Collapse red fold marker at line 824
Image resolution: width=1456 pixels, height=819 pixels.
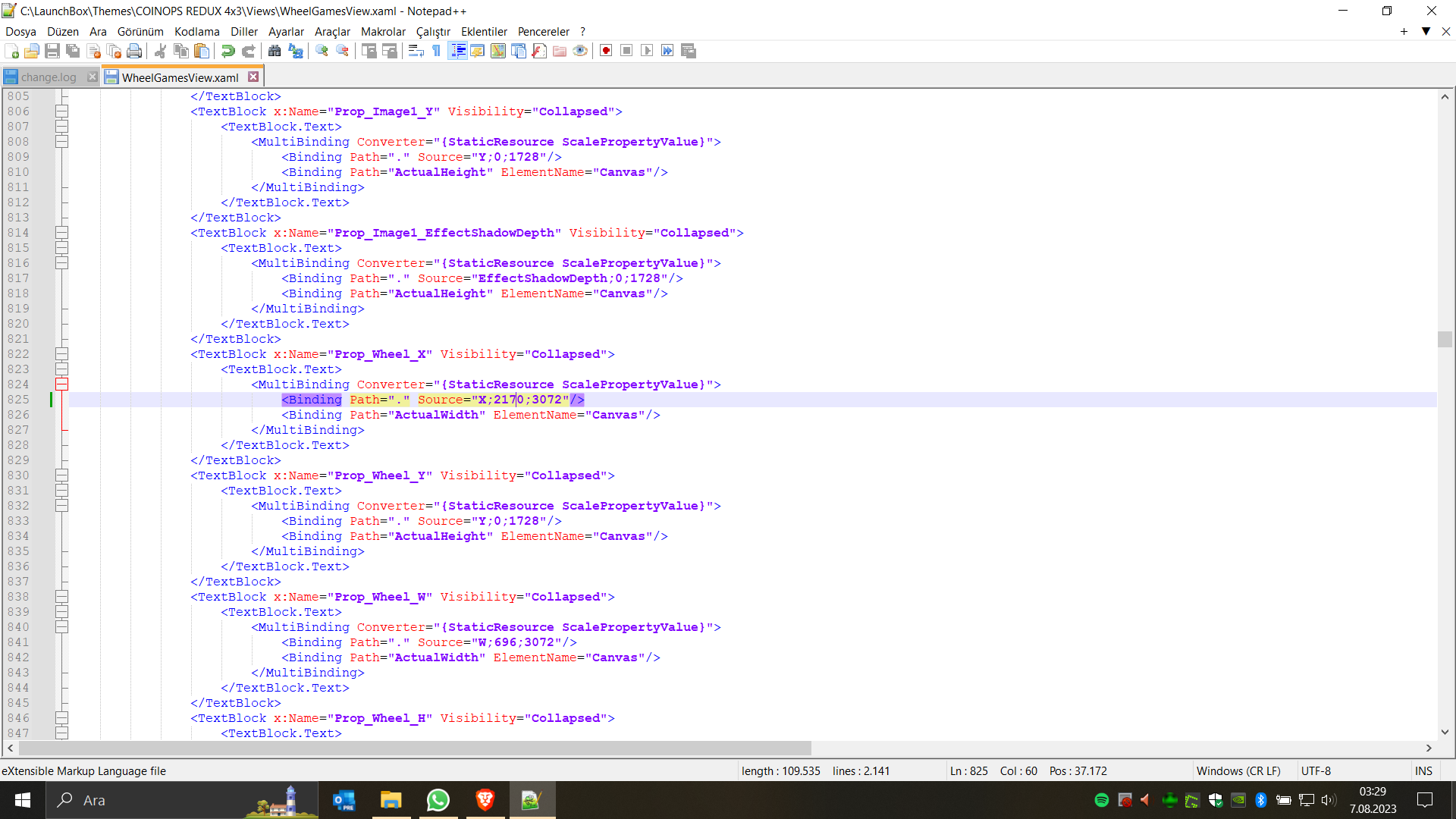(62, 384)
